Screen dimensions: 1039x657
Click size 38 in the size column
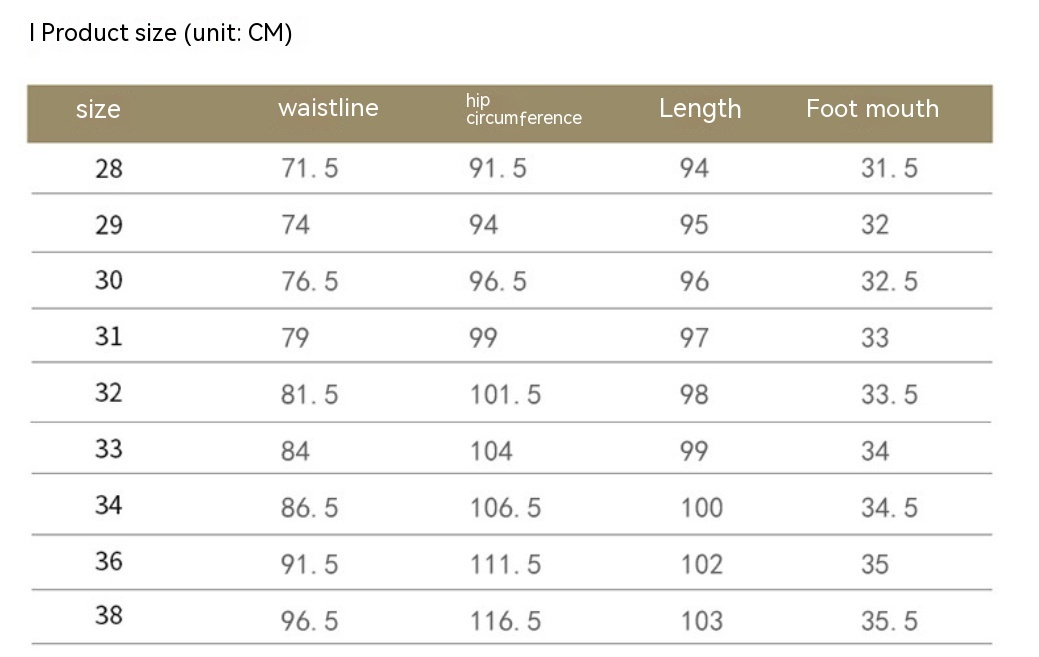pos(109,615)
